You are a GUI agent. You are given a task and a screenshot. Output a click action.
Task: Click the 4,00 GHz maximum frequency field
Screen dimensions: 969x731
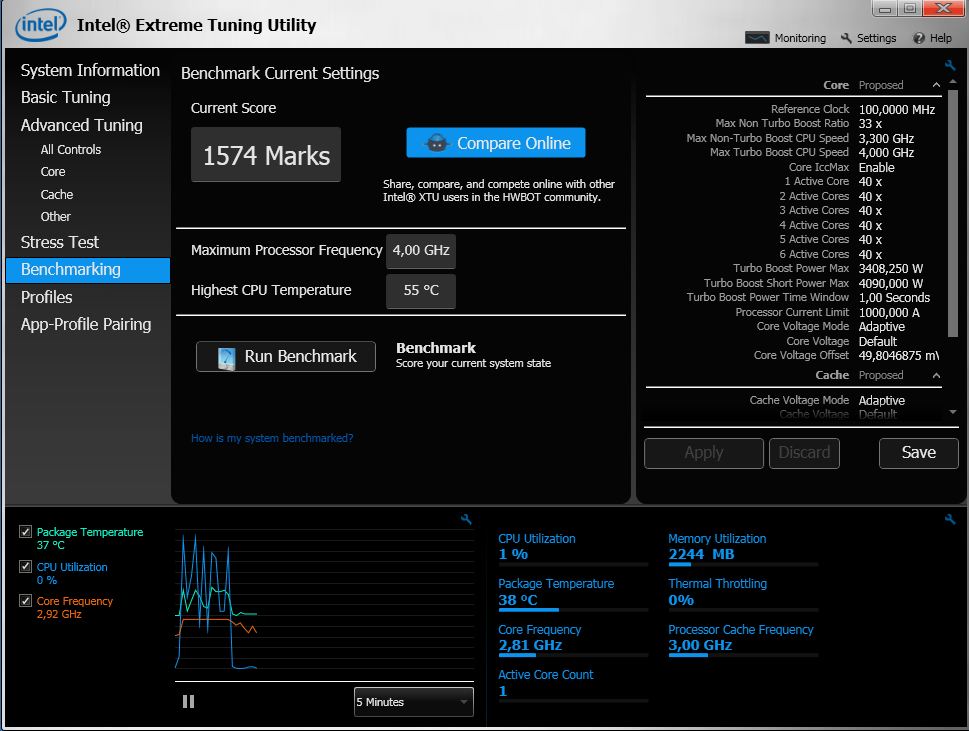(x=421, y=251)
